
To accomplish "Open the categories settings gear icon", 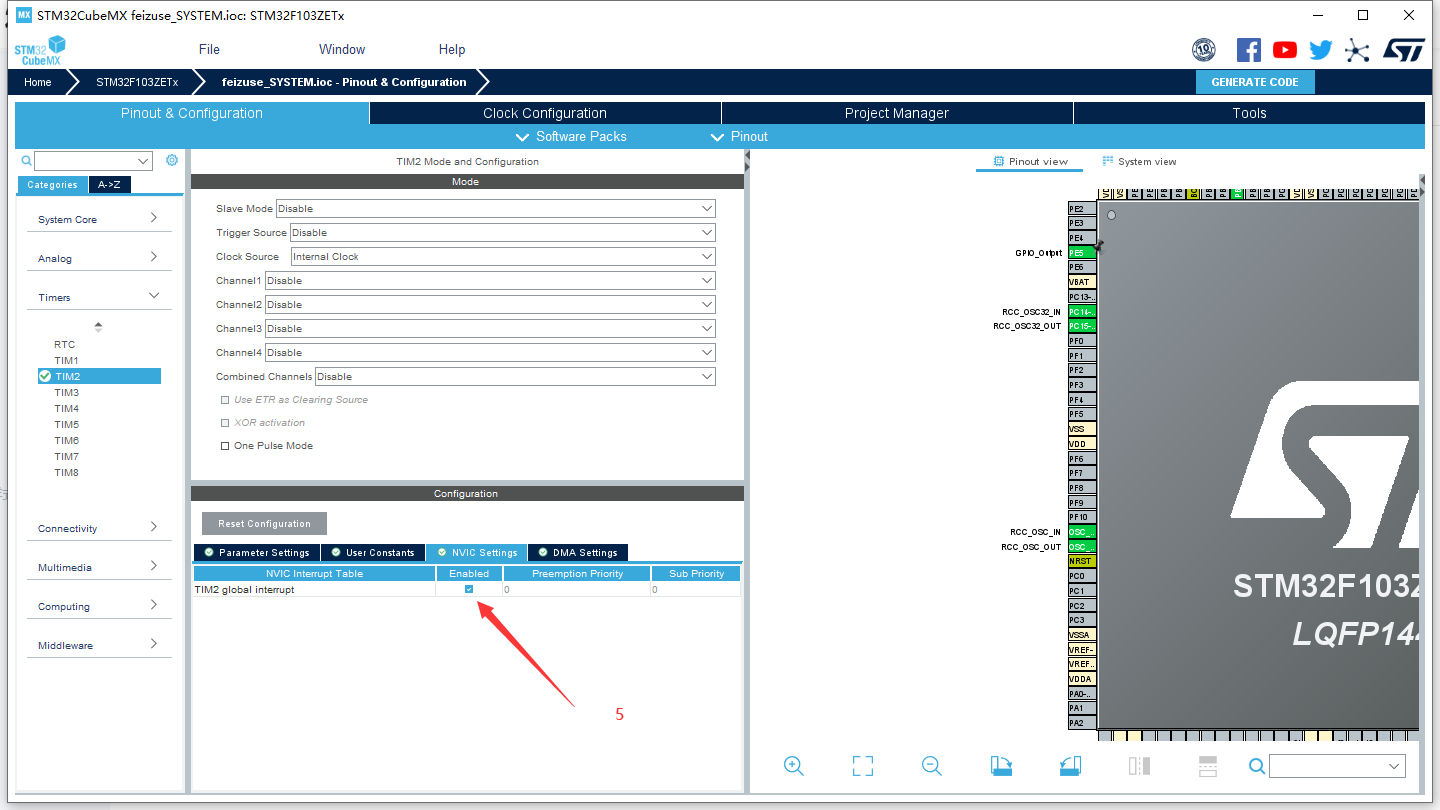I will [172, 160].
